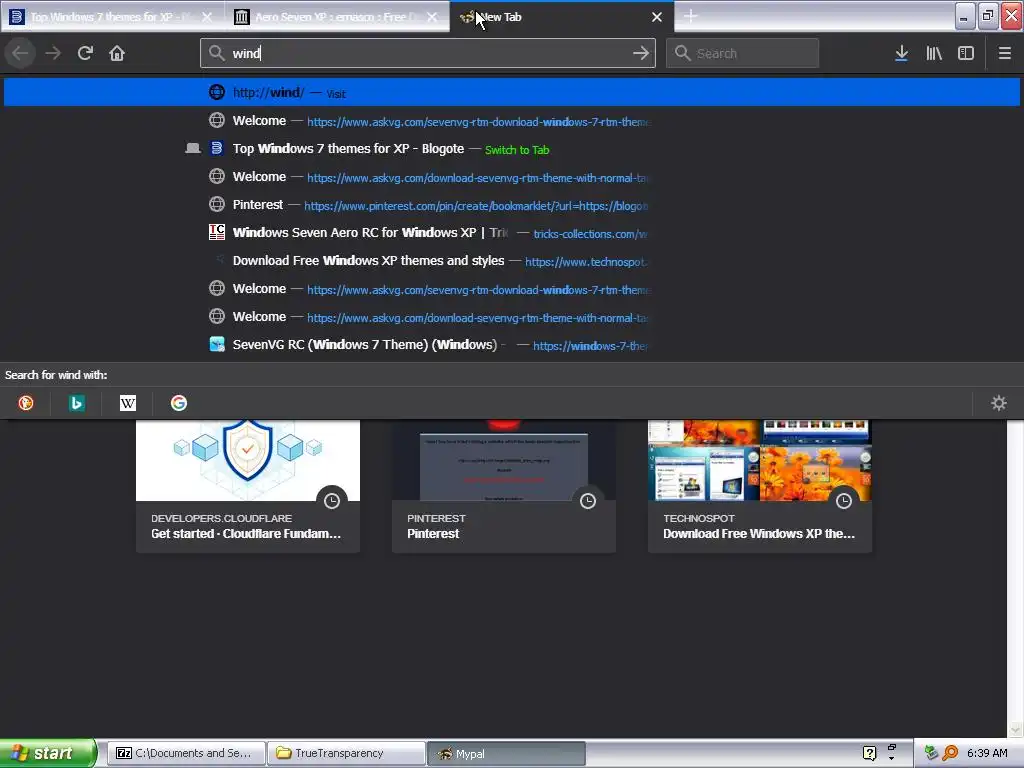Open the hamburger application menu
1024x768 pixels.
click(x=1004, y=53)
